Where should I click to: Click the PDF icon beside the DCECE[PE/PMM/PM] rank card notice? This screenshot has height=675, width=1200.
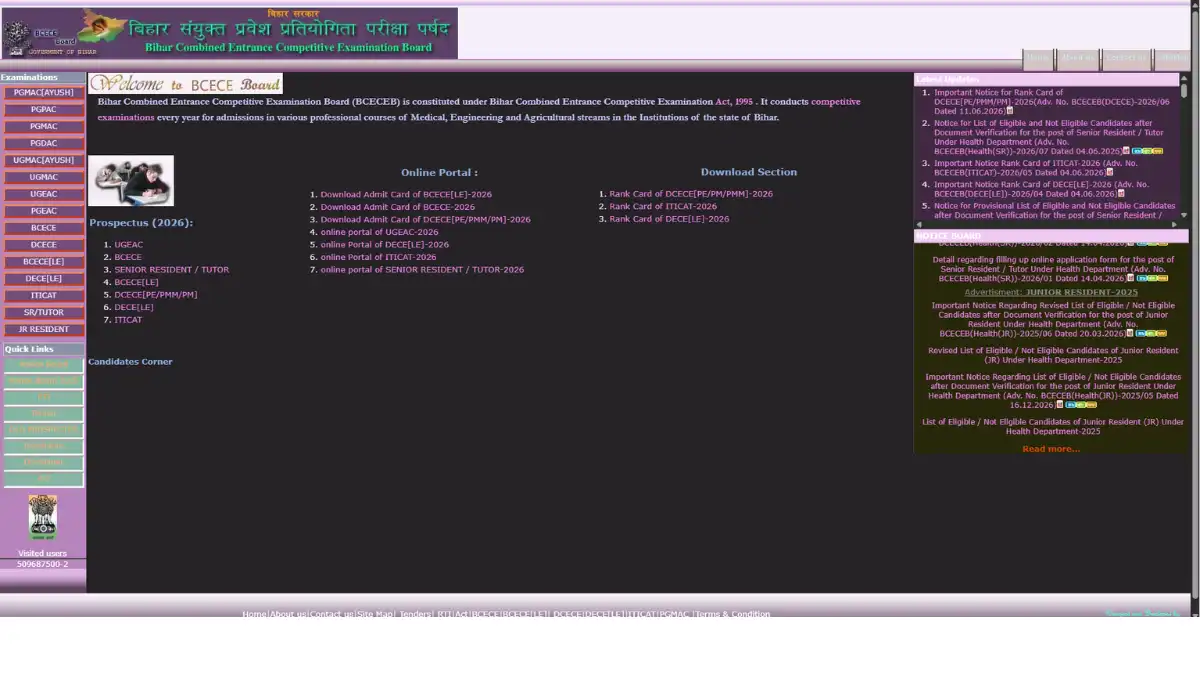[1010, 111]
